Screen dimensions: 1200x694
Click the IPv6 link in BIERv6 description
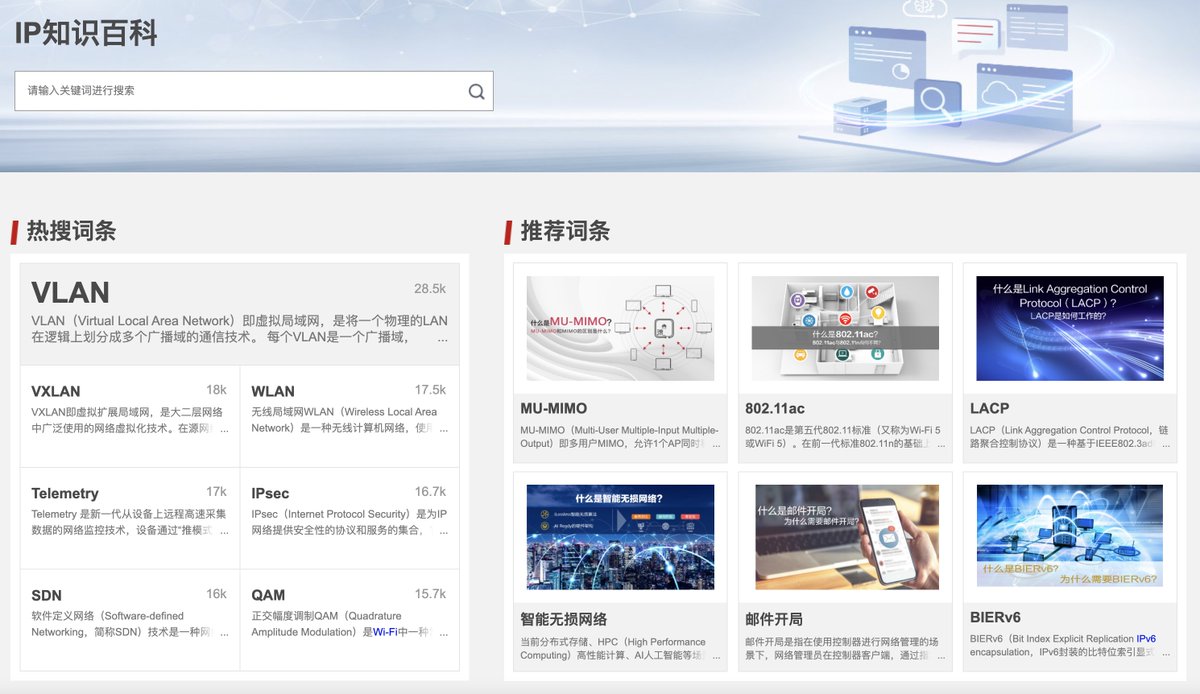[x=1143, y=640]
